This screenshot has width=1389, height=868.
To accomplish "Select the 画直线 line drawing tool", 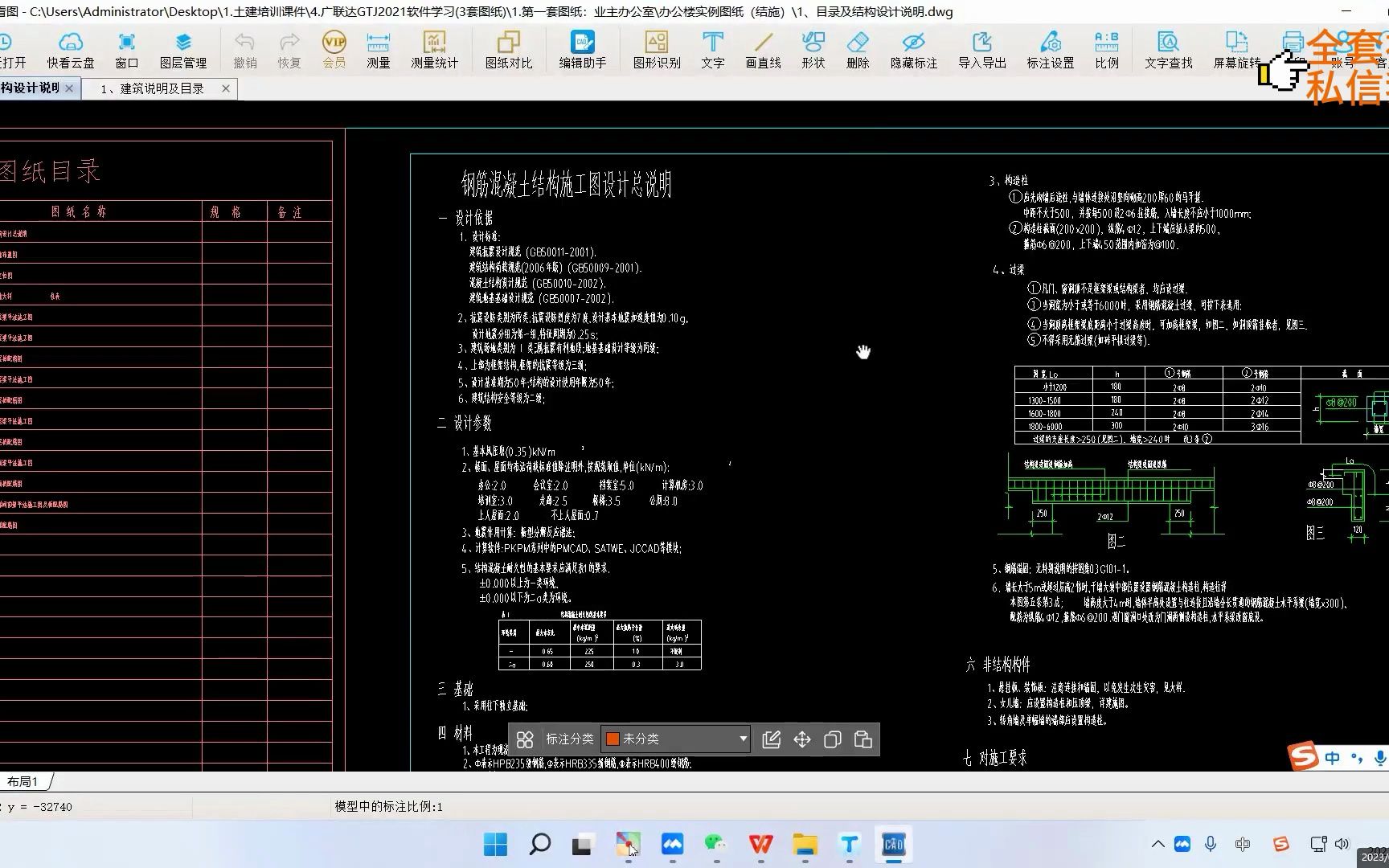I will tap(763, 50).
